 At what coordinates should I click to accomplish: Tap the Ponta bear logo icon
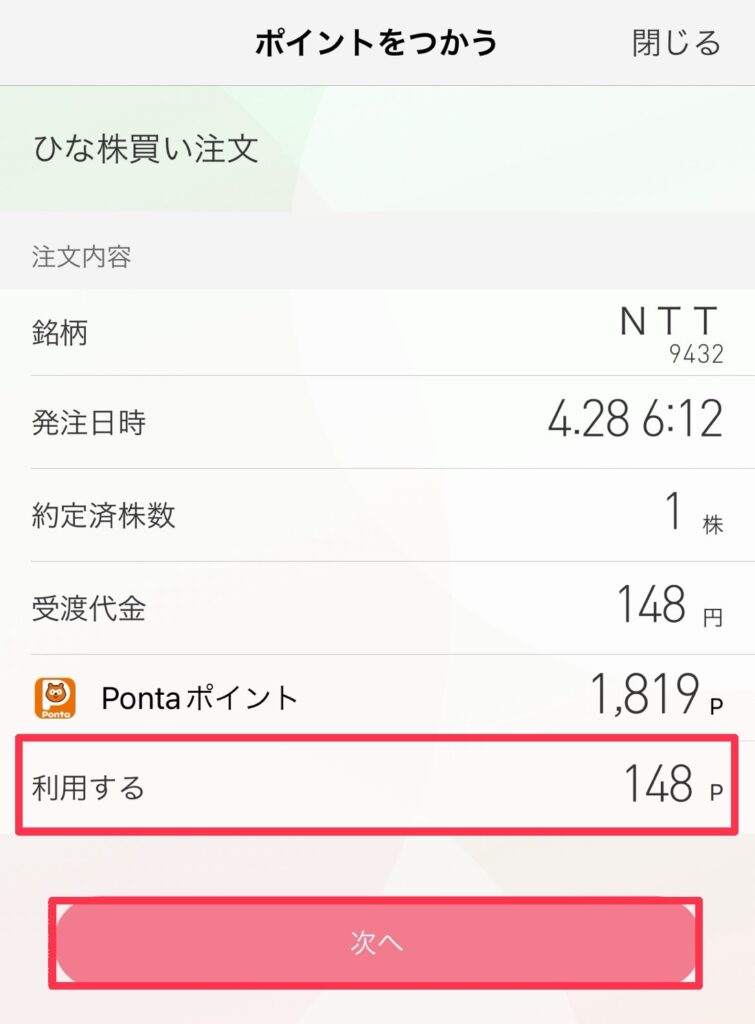click(x=55, y=698)
